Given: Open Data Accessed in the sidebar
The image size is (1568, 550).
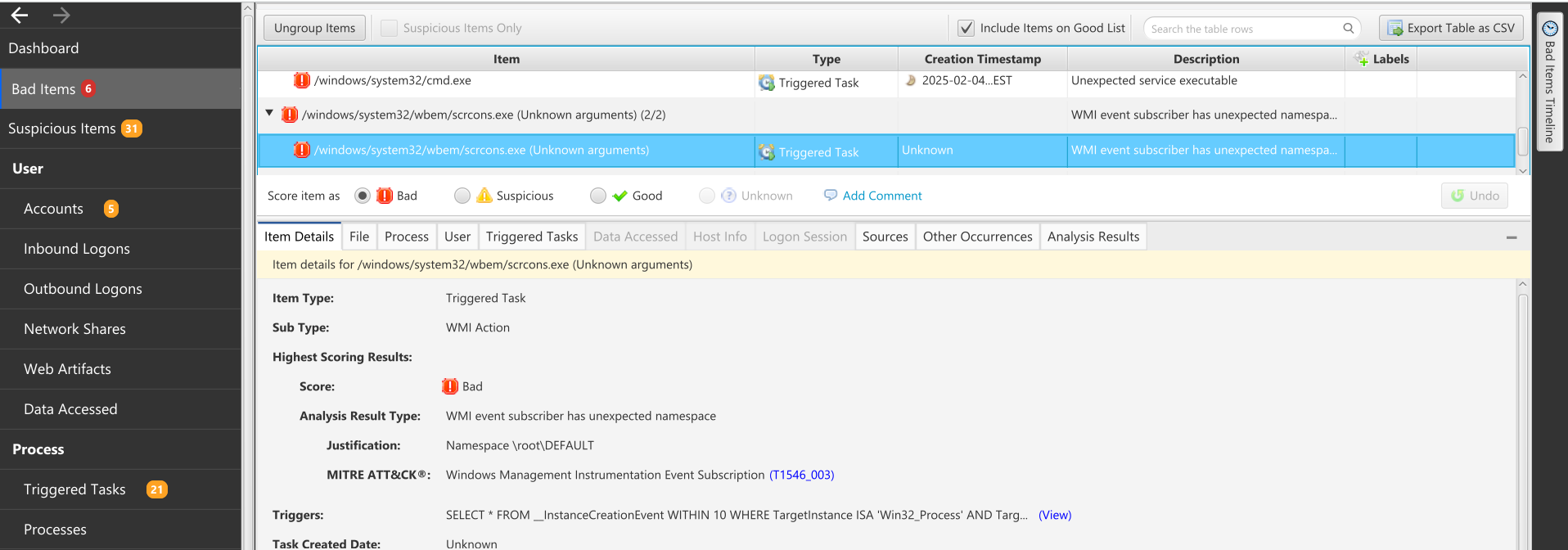Looking at the screenshot, I should [x=120, y=409].
